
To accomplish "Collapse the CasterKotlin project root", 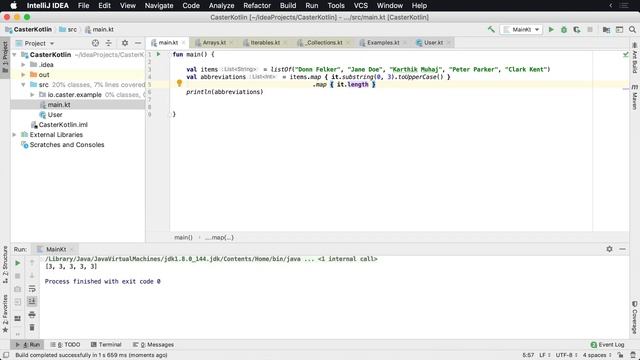I will pyautogui.click(x=14, y=54).
